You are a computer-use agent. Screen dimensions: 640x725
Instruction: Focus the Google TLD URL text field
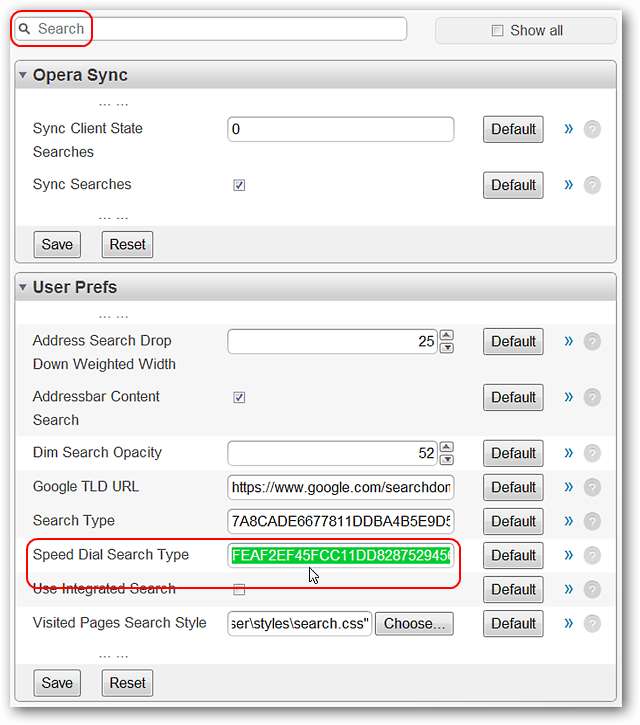click(340, 487)
